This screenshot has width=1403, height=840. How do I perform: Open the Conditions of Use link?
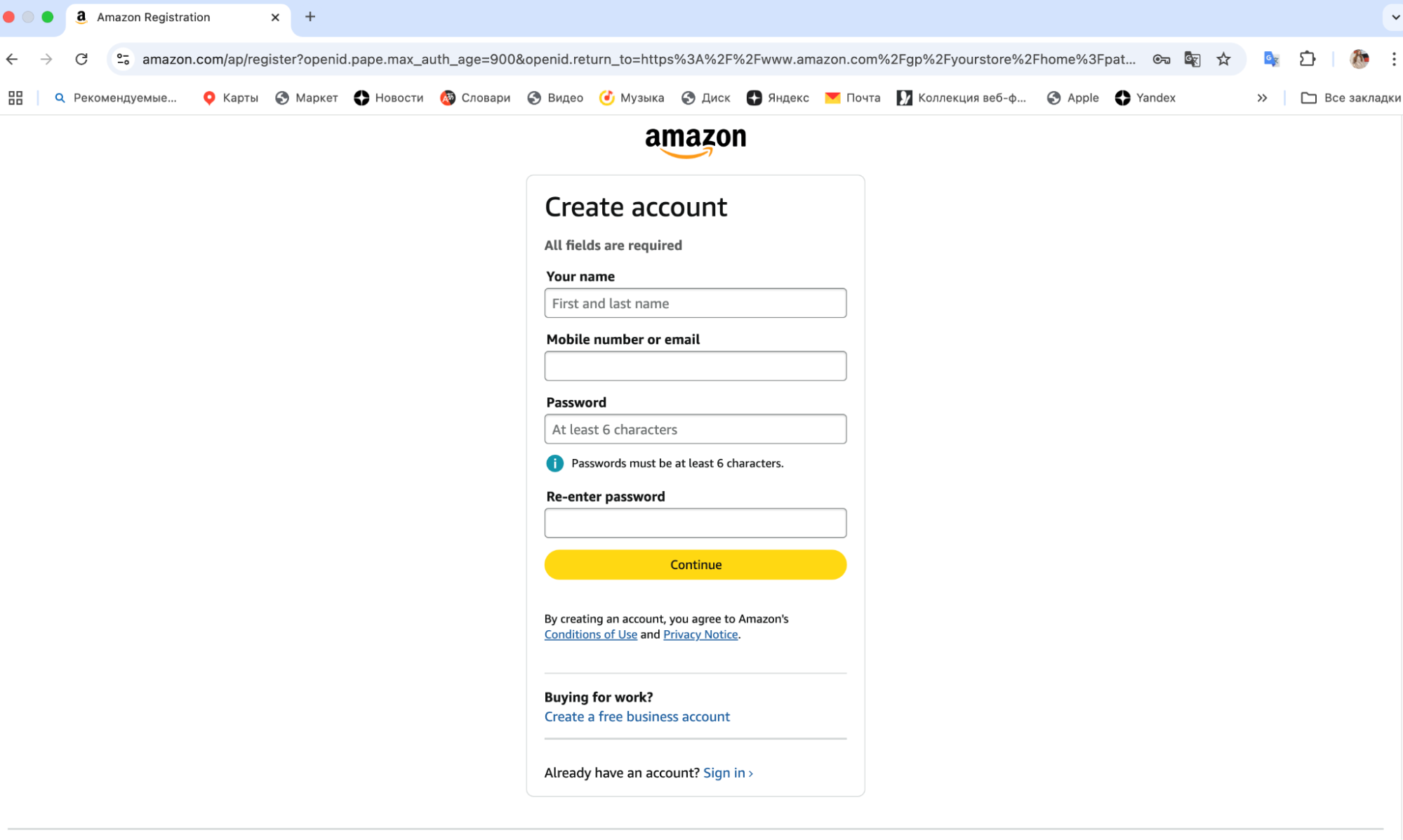coord(590,634)
